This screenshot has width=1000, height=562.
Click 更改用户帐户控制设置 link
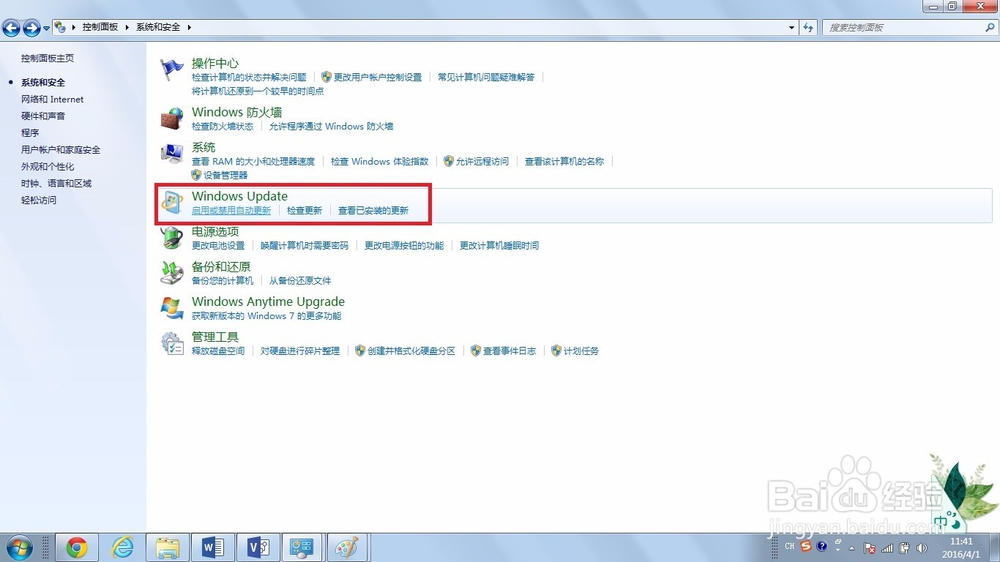pos(378,77)
